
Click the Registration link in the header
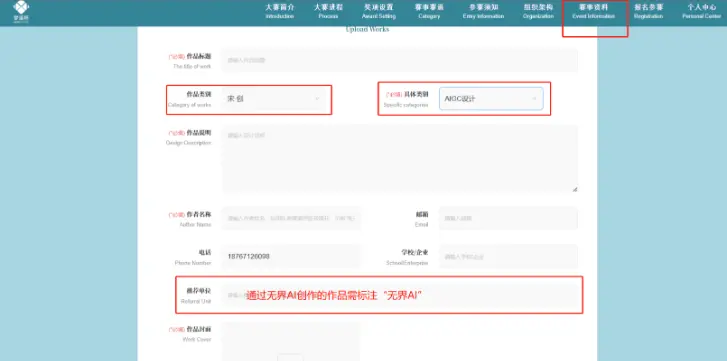tap(649, 12)
